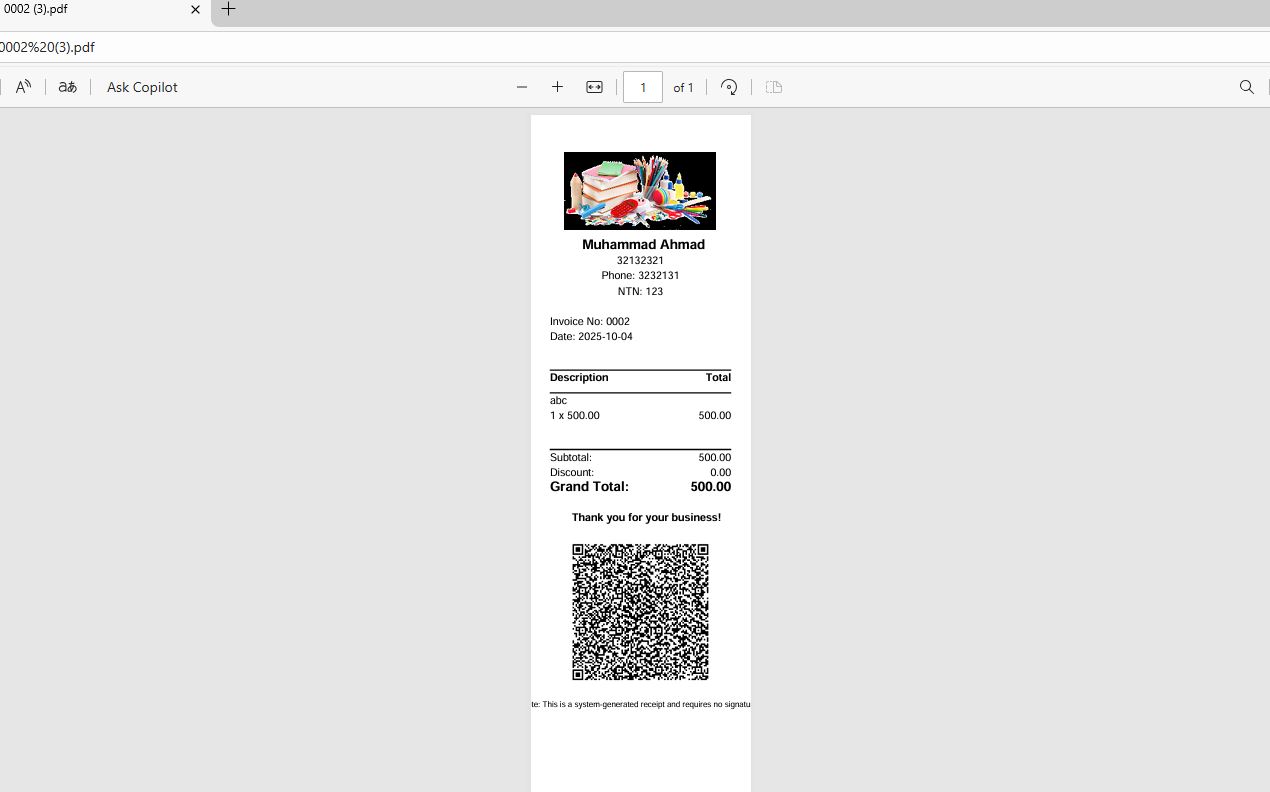
Task: Toggle the Fit to width icon
Action: (594, 87)
